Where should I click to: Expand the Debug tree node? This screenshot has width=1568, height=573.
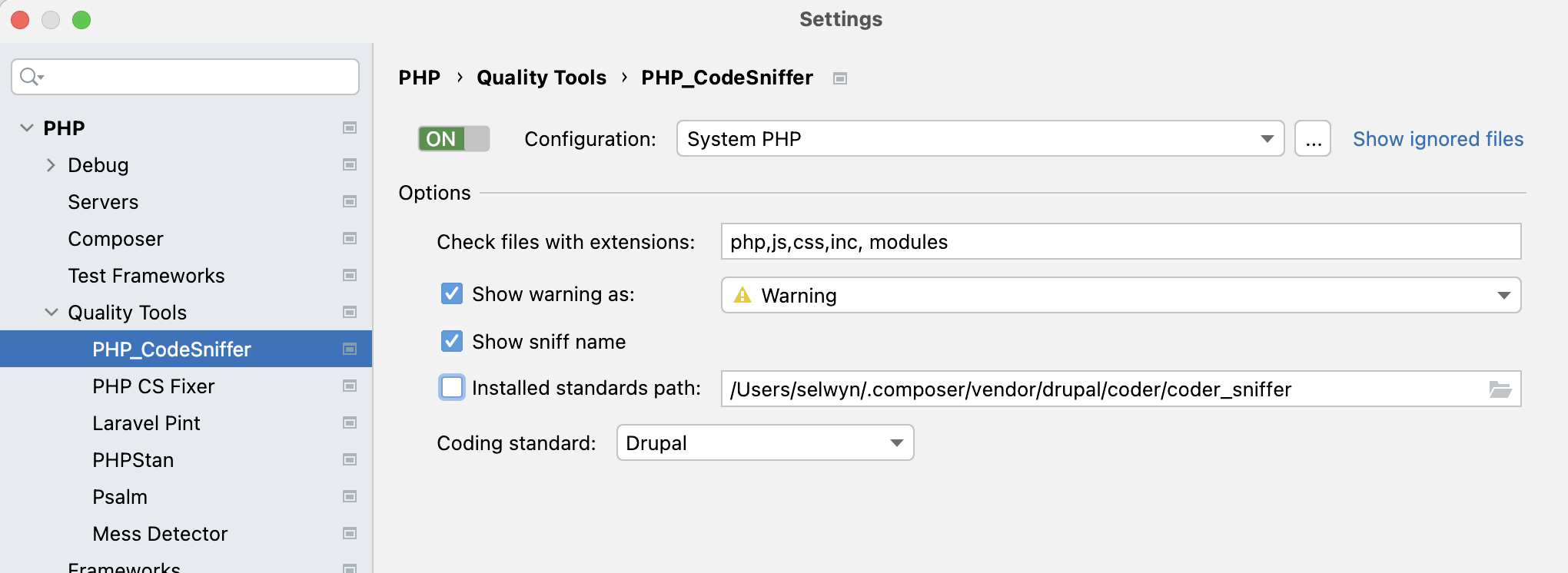[x=51, y=165]
